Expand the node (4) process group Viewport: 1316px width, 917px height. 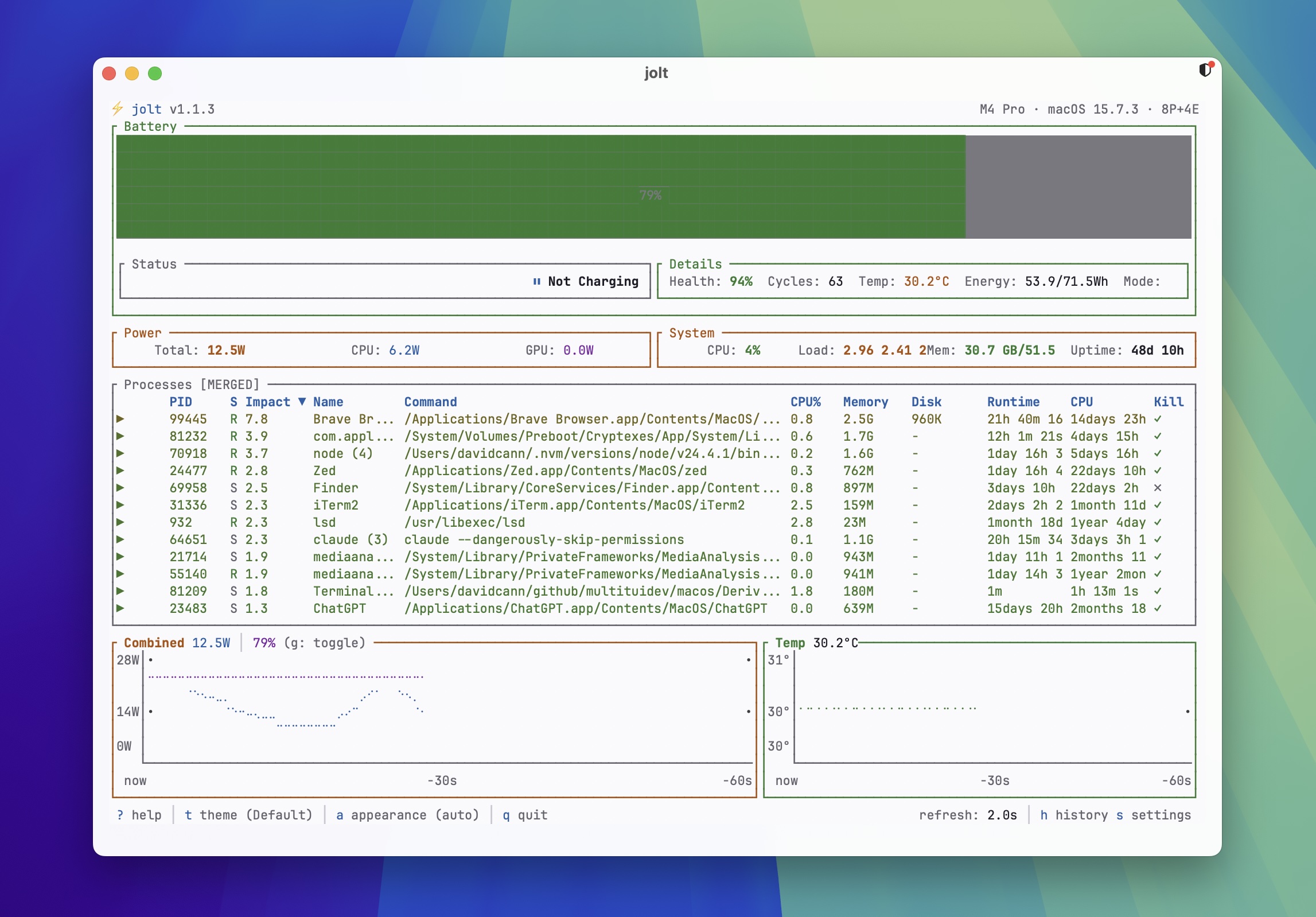pyautogui.click(x=120, y=453)
